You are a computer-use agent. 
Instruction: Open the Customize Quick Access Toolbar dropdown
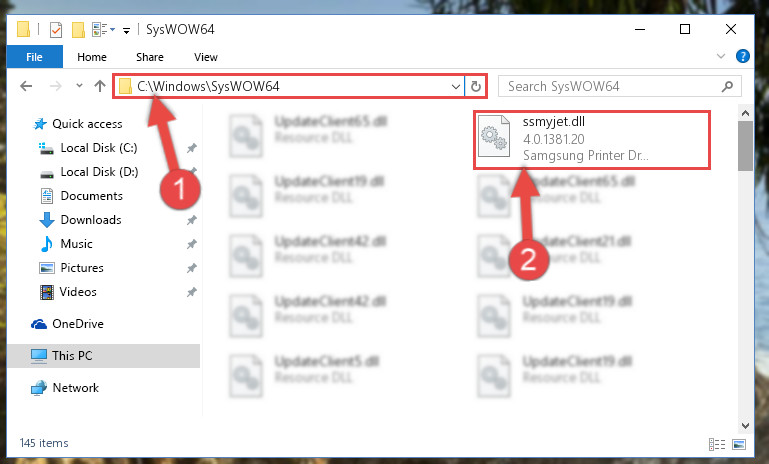pyautogui.click(x=126, y=31)
